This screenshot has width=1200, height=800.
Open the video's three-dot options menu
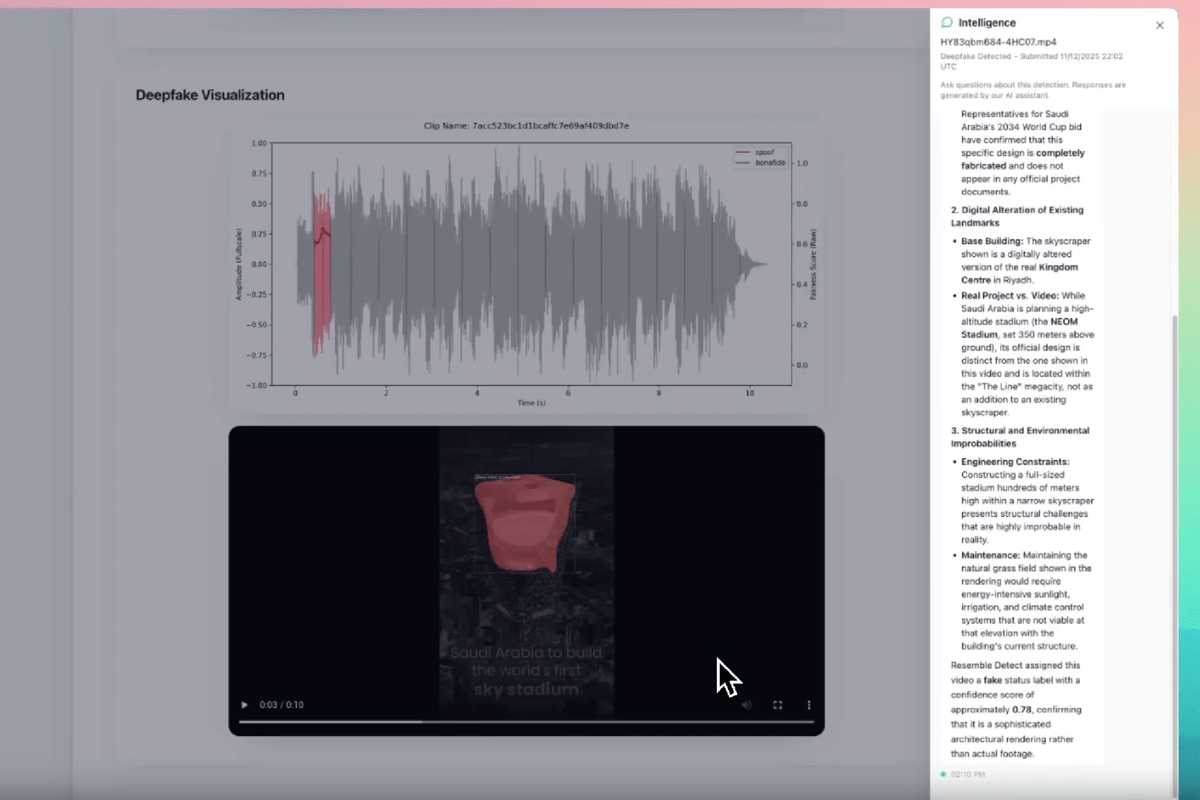809,705
